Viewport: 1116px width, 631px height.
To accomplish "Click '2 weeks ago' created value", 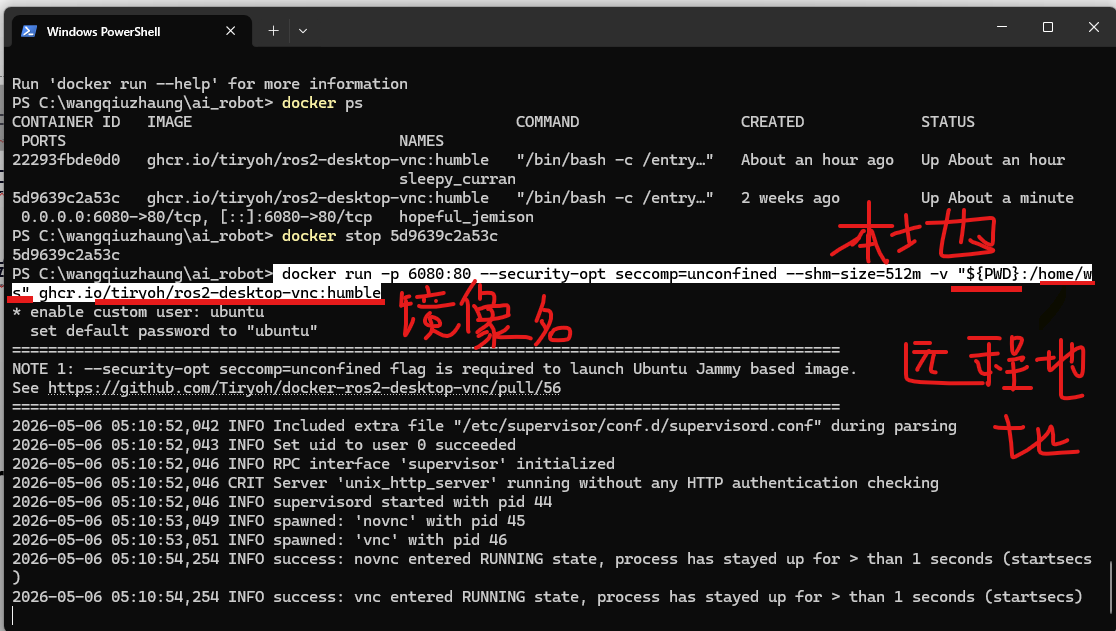I will (x=790, y=198).
